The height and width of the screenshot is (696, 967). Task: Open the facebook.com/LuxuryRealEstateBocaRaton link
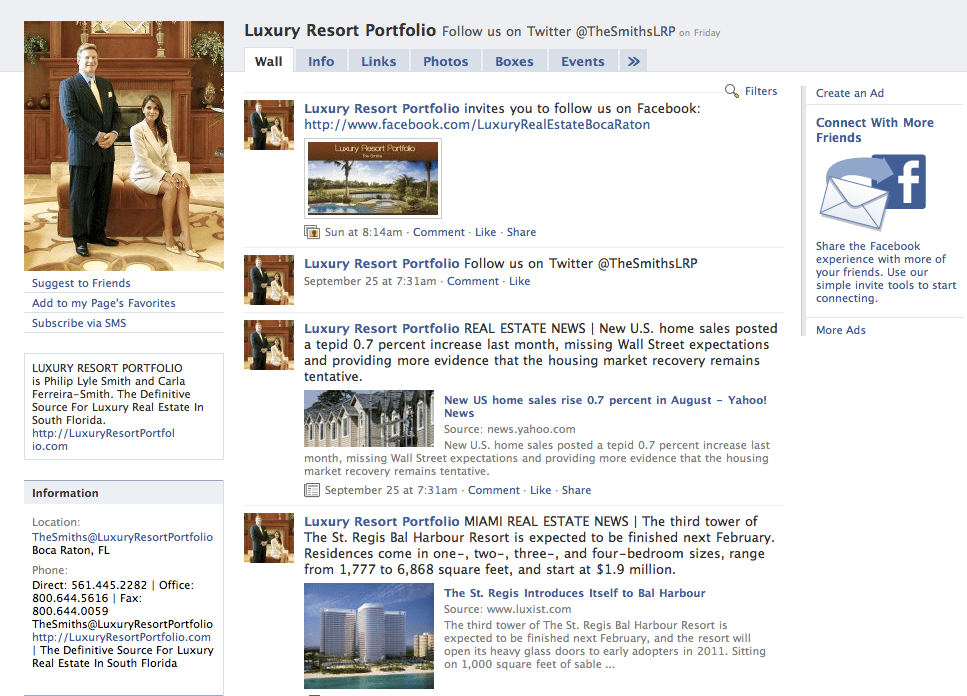coord(477,125)
